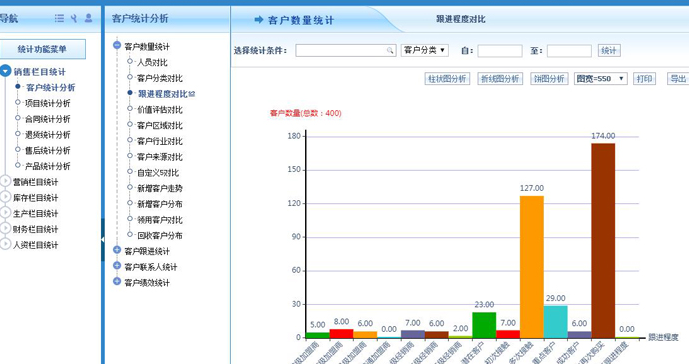Collapse the 客户数量统计 tree node

pos(117,45)
